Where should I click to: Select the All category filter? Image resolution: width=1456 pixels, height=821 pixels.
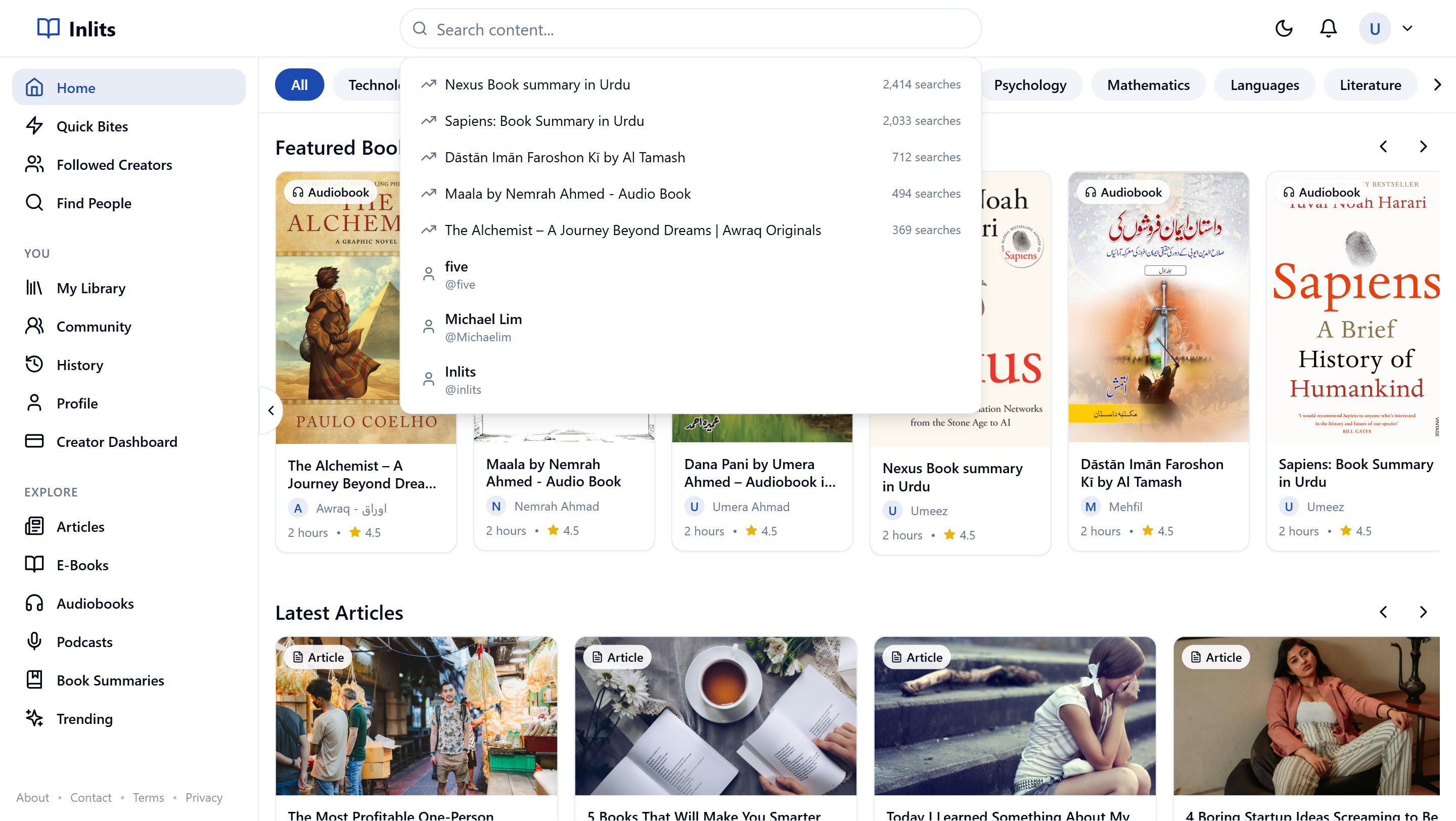[x=299, y=85]
